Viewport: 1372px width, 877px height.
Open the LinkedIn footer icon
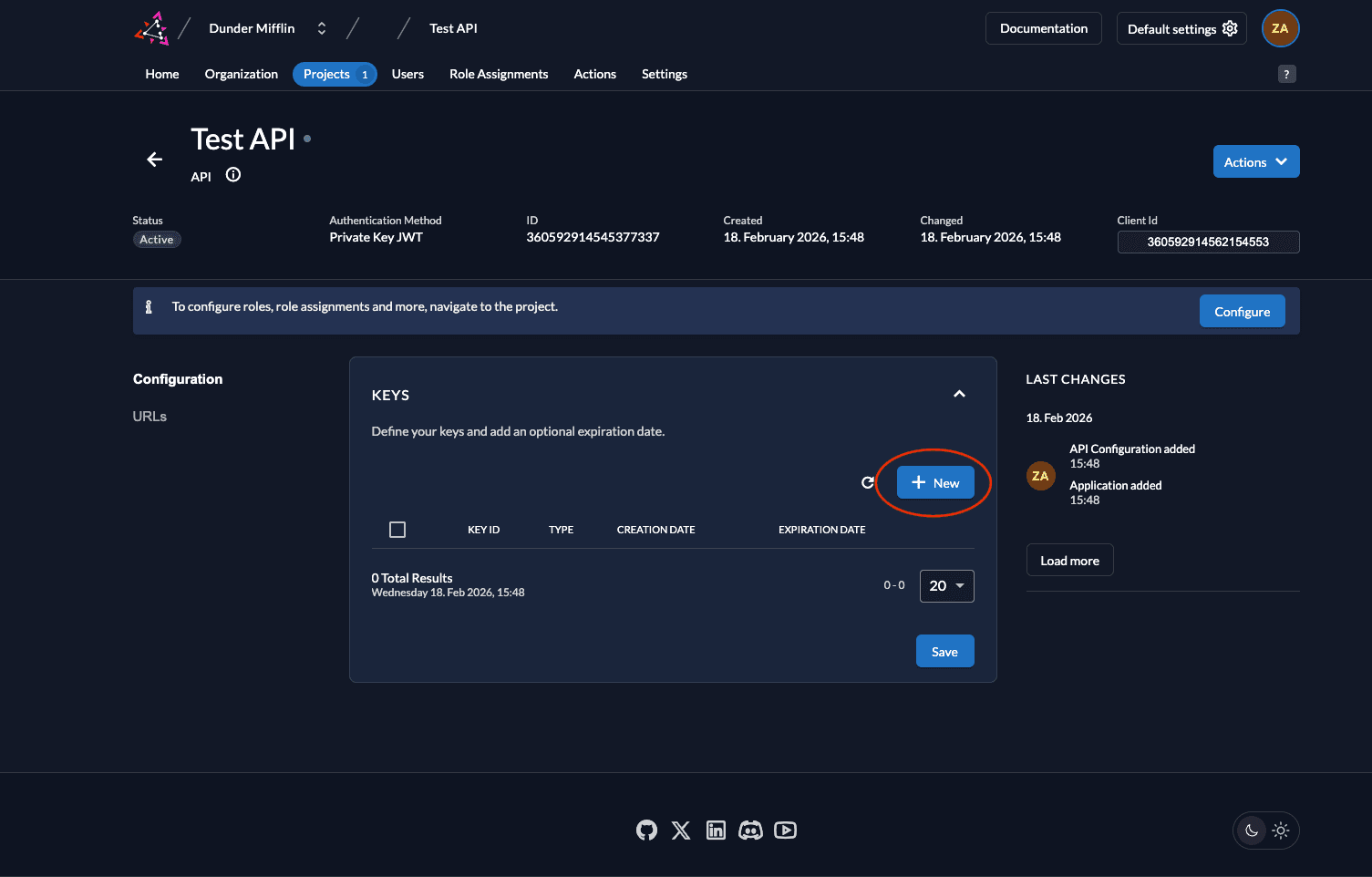716,830
